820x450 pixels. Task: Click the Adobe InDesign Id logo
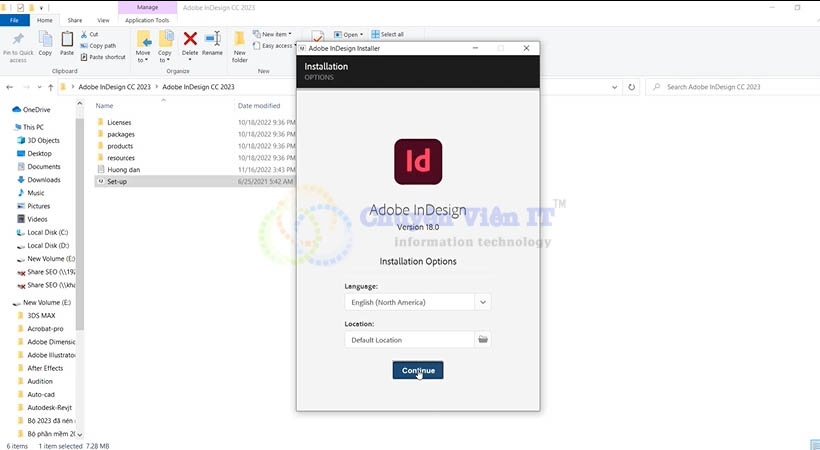coord(418,161)
